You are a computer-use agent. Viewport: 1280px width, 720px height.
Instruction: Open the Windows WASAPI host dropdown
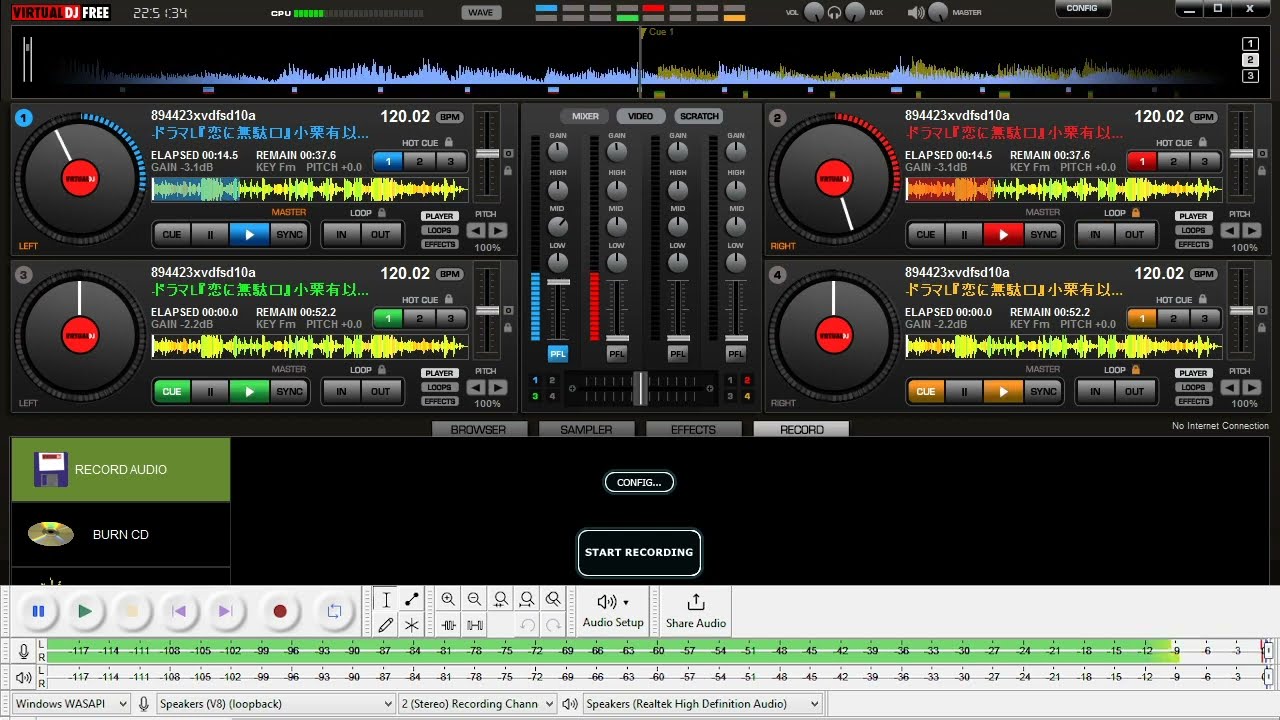click(x=71, y=704)
